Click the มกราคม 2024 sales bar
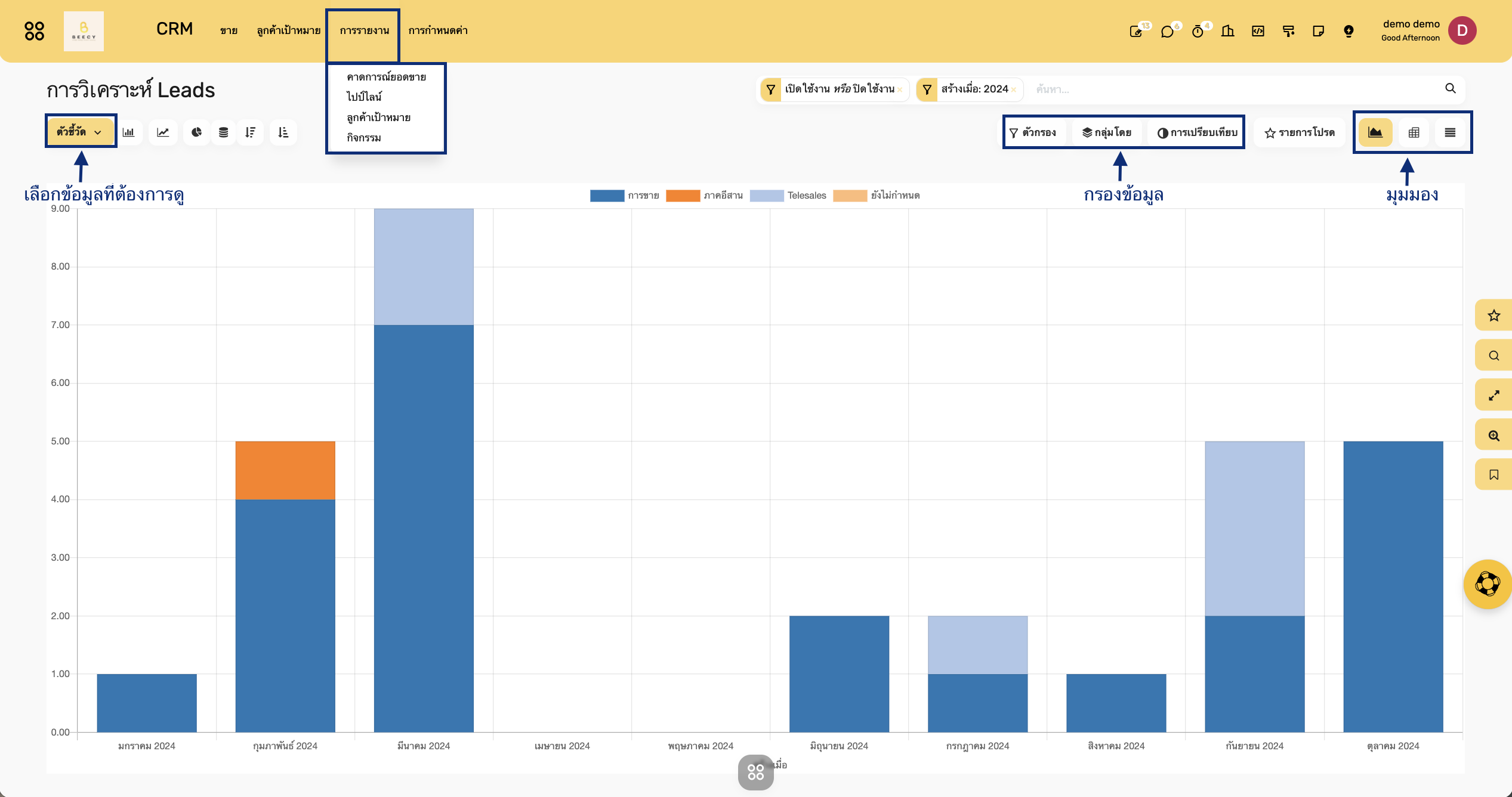Image resolution: width=1512 pixels, height=797 pixels. pyautogui.click(x=147, y=703)
